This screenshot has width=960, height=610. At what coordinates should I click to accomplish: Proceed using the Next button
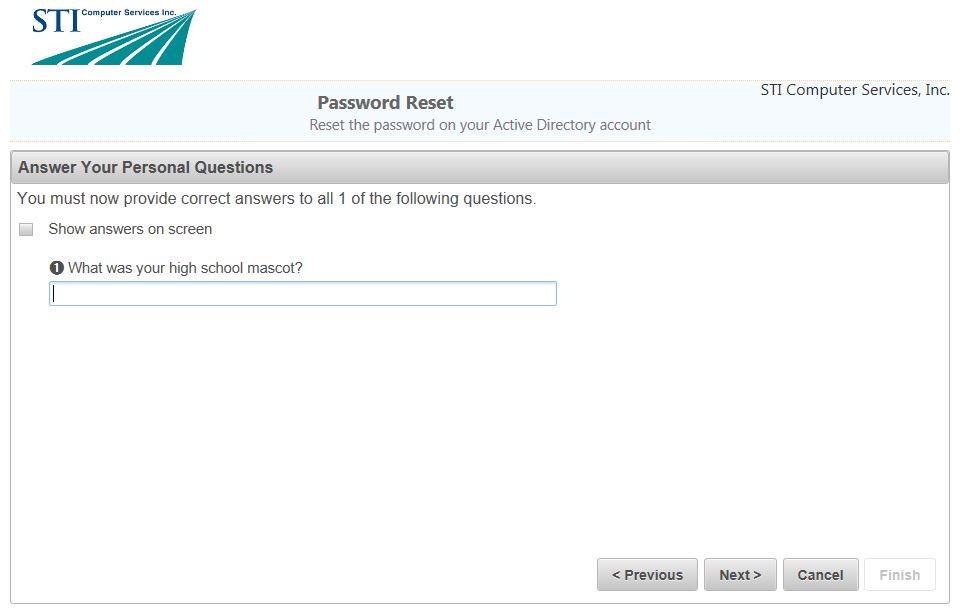click(x=740, y=575)
